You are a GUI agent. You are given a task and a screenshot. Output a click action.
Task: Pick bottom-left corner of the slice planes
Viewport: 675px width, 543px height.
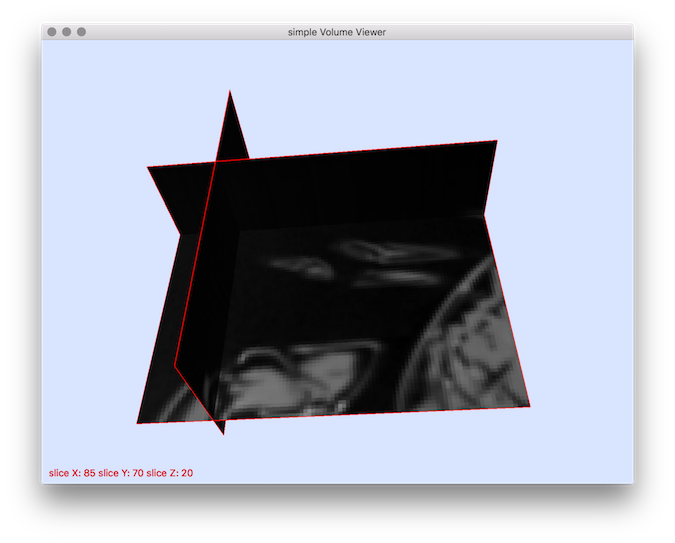138,422
